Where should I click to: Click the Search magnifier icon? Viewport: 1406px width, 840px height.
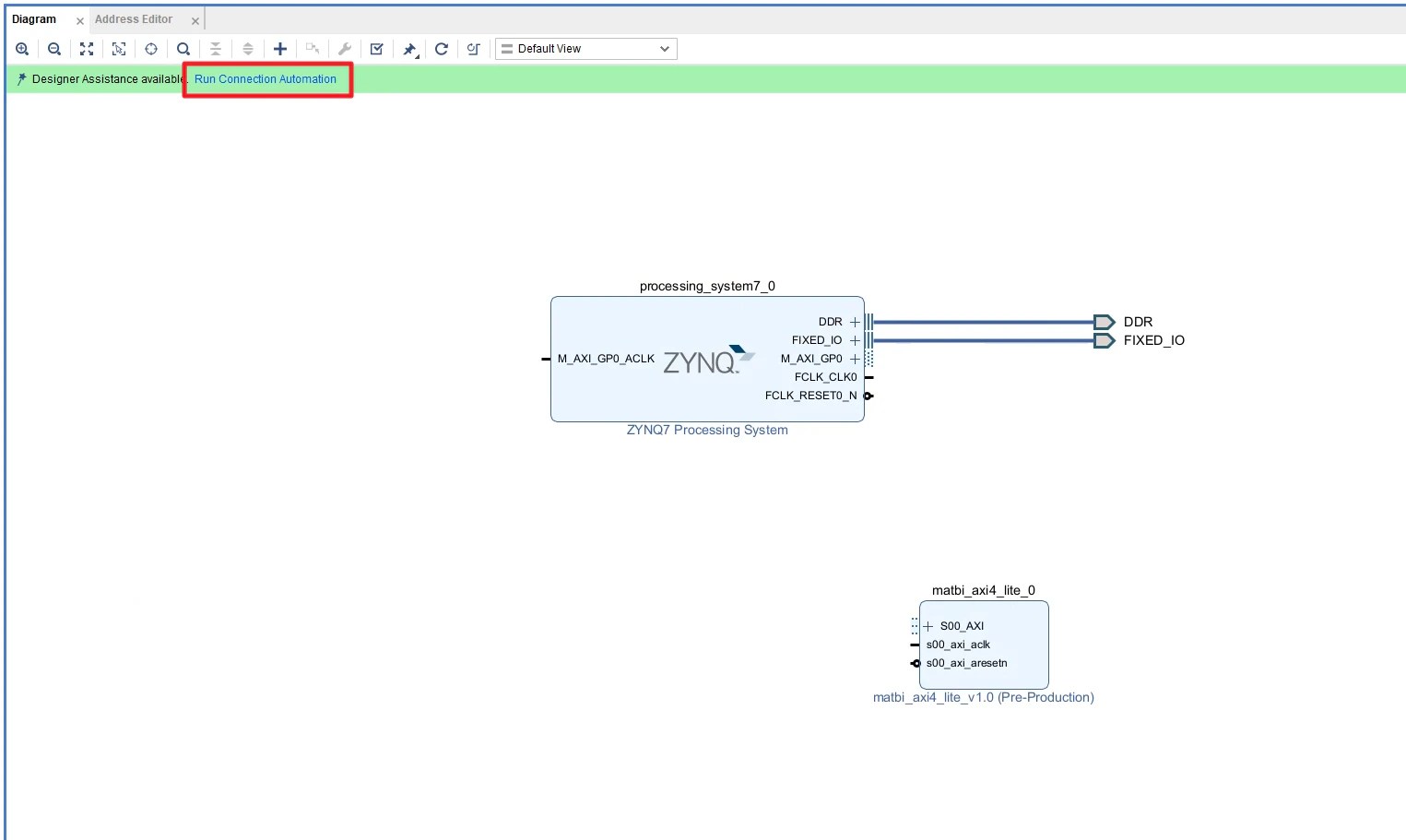(x=183, y=49)
